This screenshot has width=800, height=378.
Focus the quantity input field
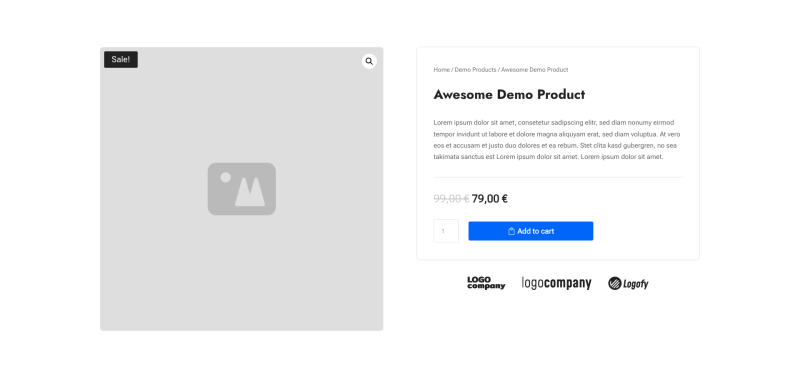point(446,231)
